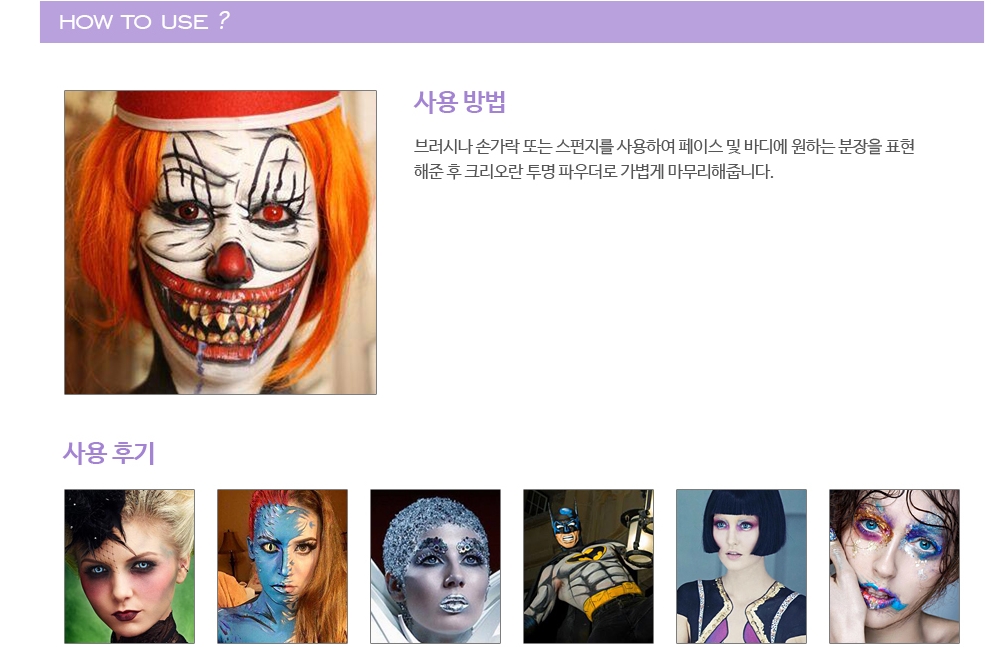Click the '사용 후기' section heading
Screen dimensions: 994x647
(108, 454)
